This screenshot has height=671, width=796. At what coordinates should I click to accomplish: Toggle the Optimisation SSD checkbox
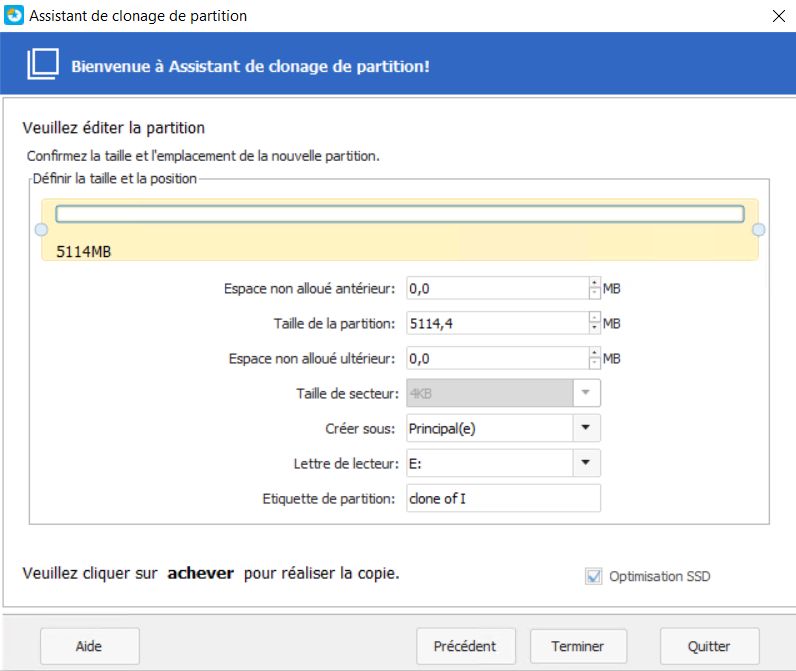pyautogui.click(x=594, y=576)
